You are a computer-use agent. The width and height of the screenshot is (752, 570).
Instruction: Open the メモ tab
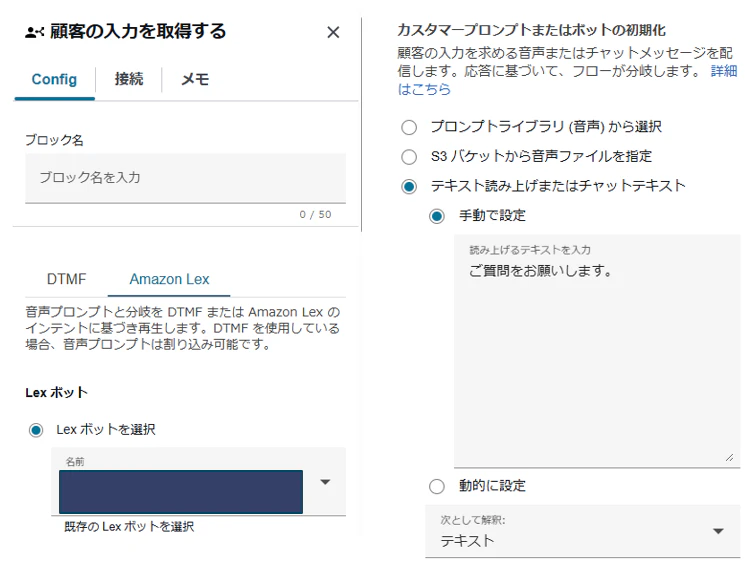tap(195, 79)
